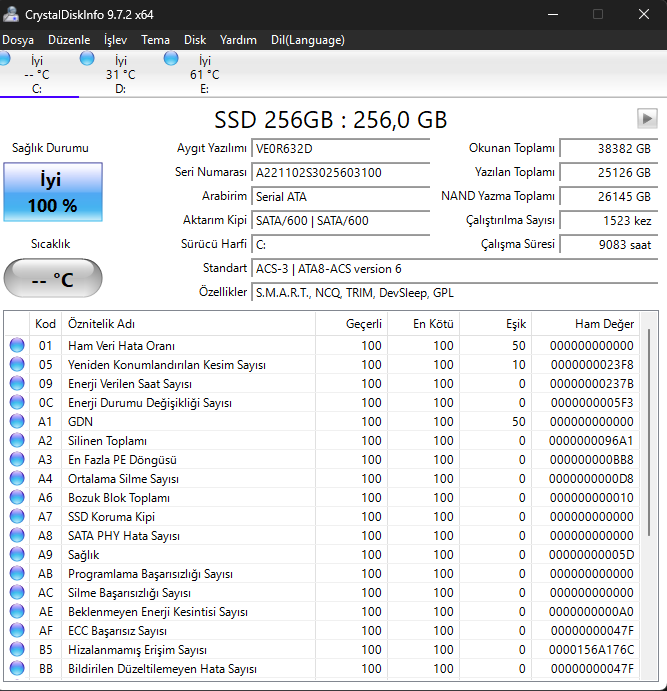This screenshot has width=667, height=691.
Task: Click the Geçerli column header
Action: coord(352,324)
